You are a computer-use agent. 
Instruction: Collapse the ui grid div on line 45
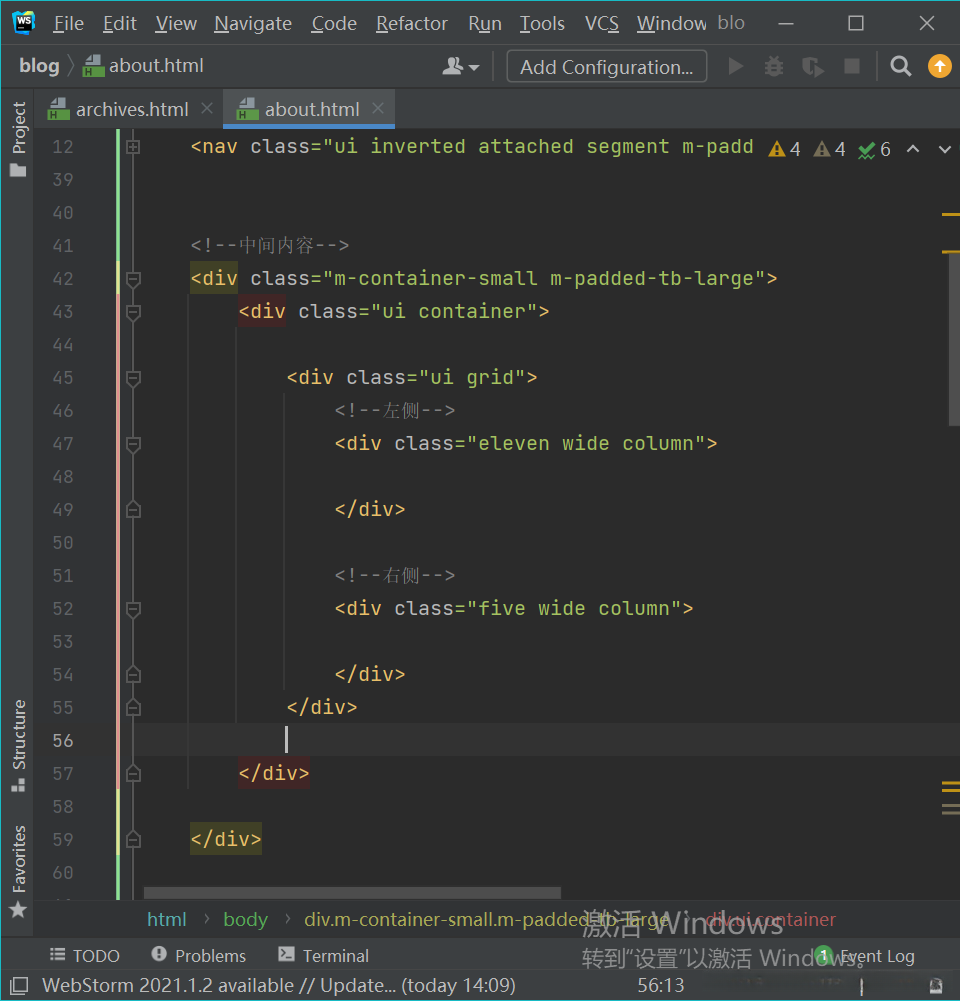click(133, 378)
